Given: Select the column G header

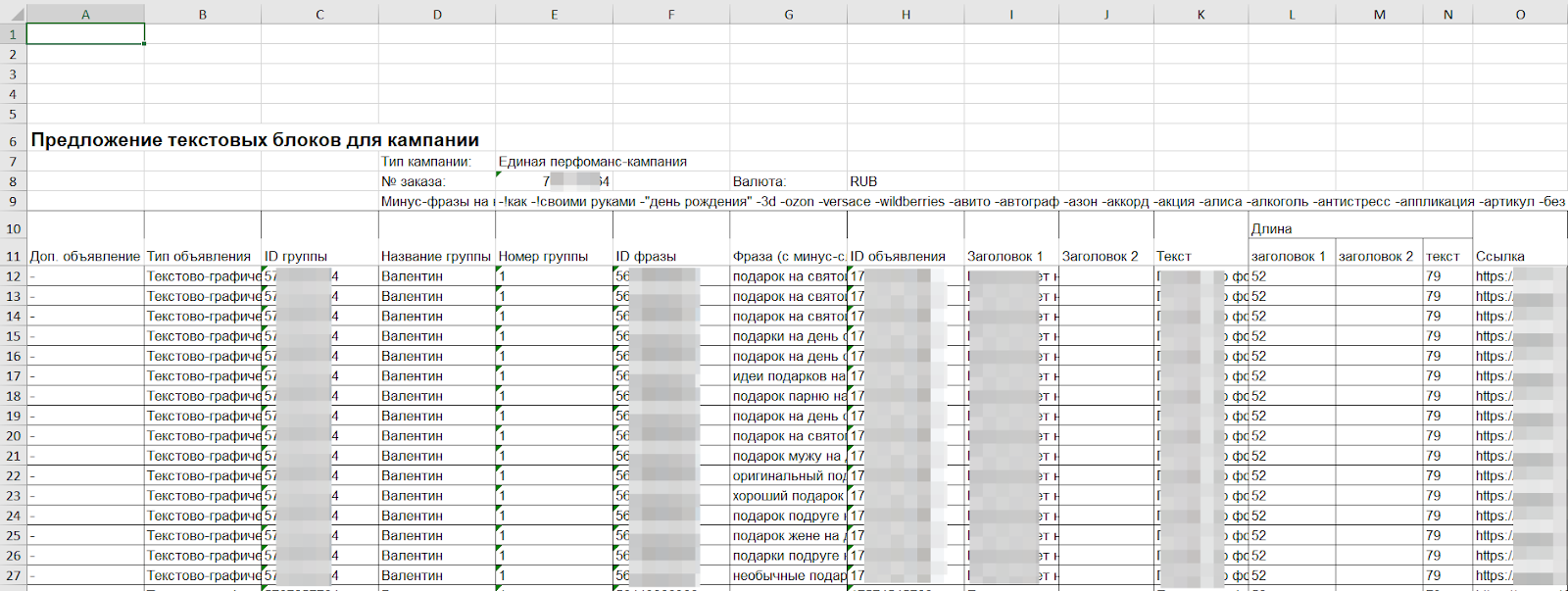Looking at the screenshot, I should tap(788, 14).
